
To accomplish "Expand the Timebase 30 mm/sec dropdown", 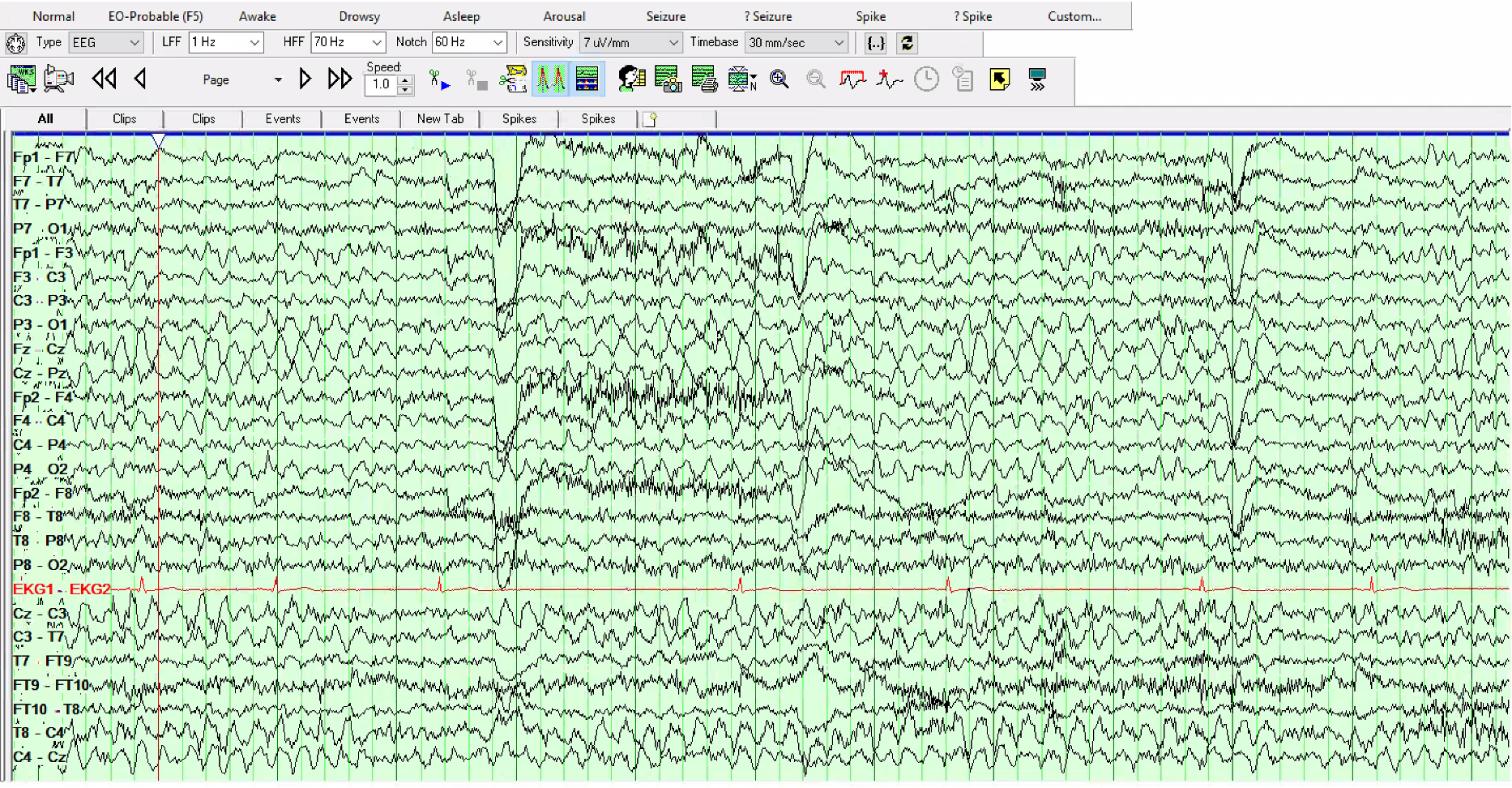I will click(839, 43).
